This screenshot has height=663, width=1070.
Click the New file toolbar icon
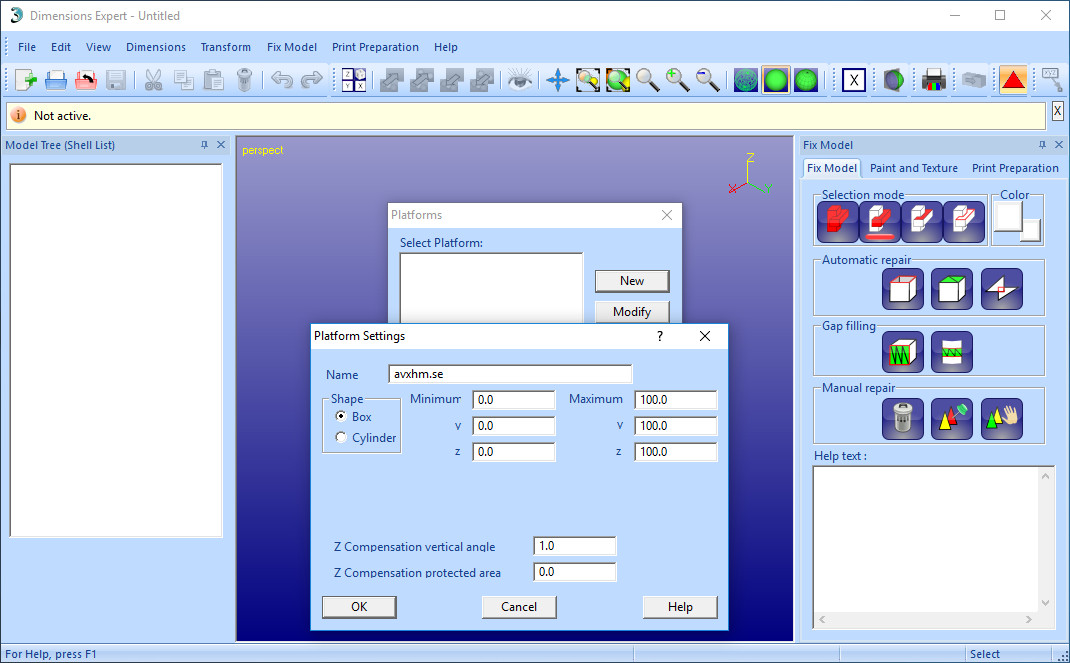pos(26,80)
